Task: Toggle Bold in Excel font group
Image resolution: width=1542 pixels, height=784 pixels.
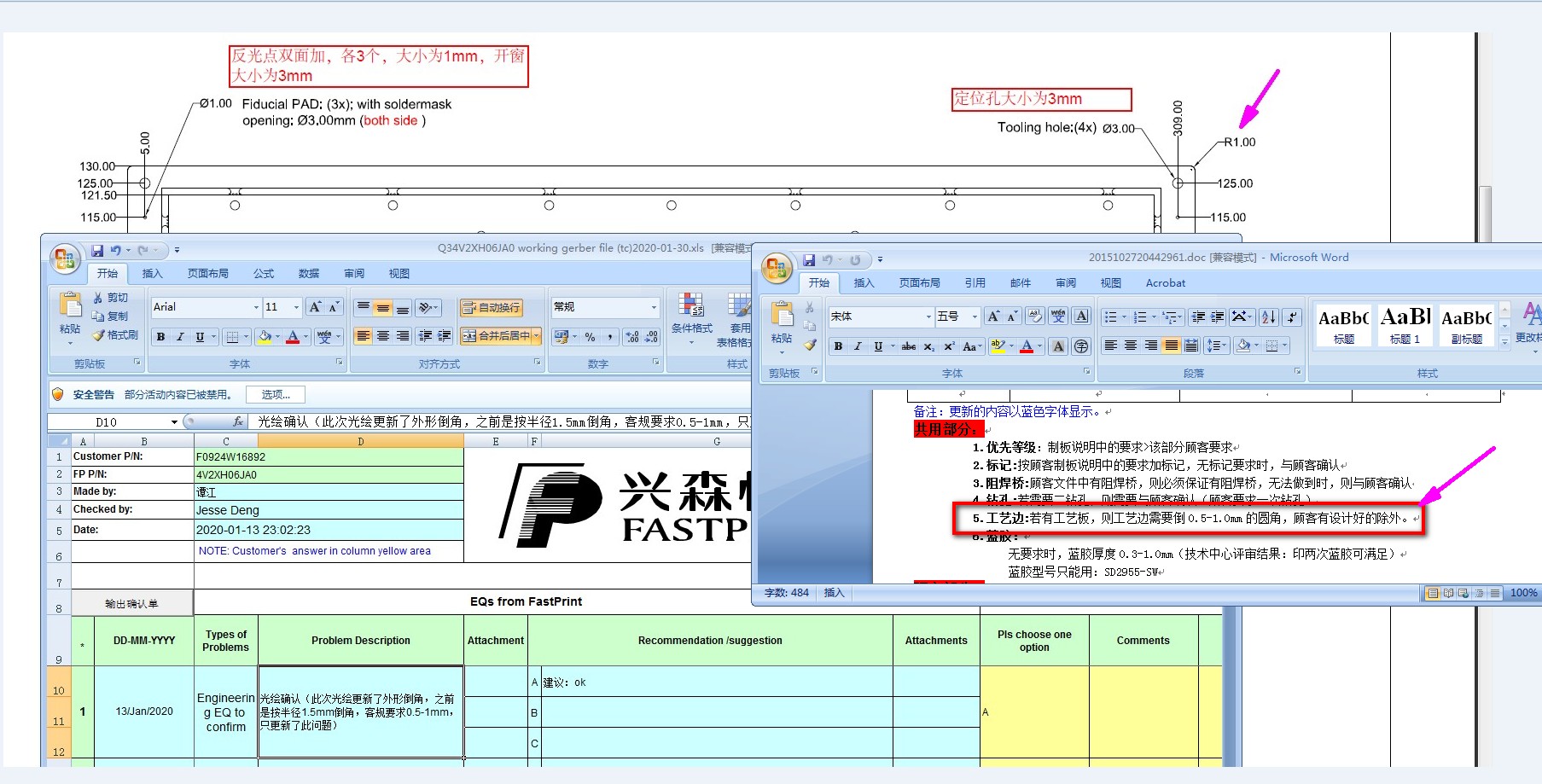Action: [160, 337]
